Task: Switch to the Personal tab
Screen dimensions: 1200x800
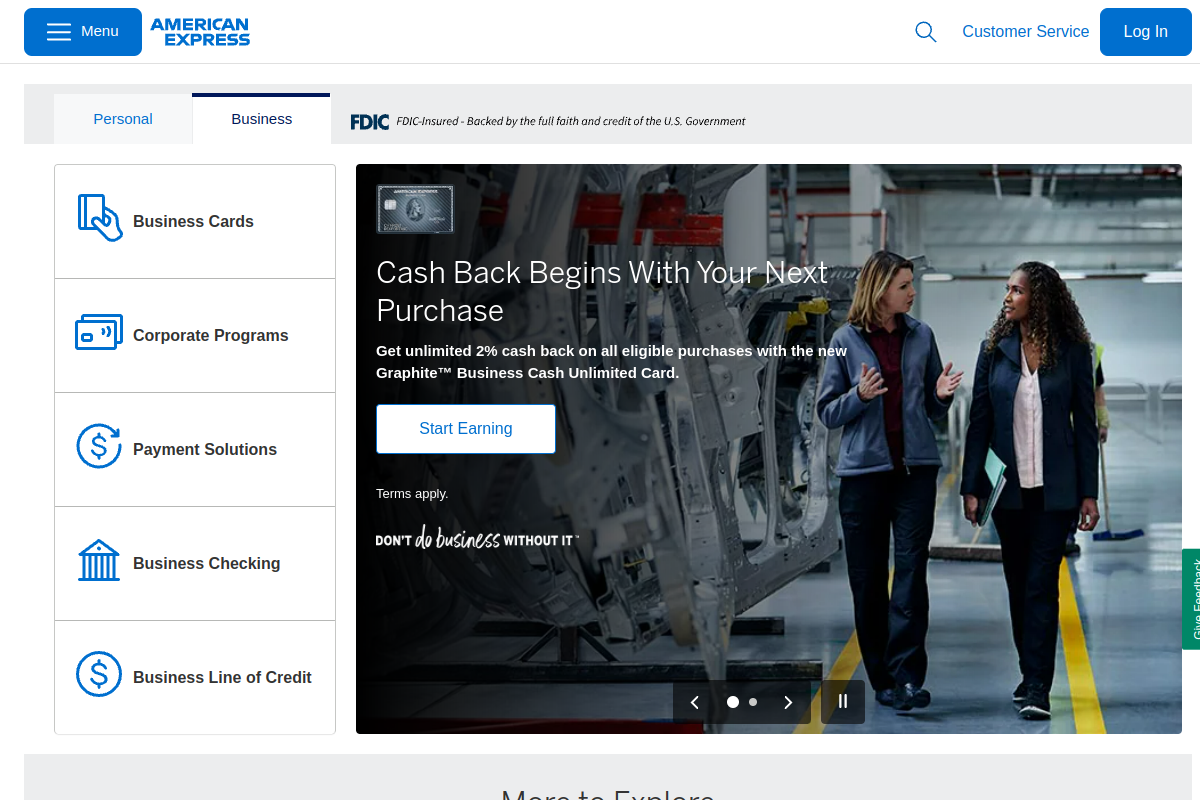Action: click(x=123, y=119)
